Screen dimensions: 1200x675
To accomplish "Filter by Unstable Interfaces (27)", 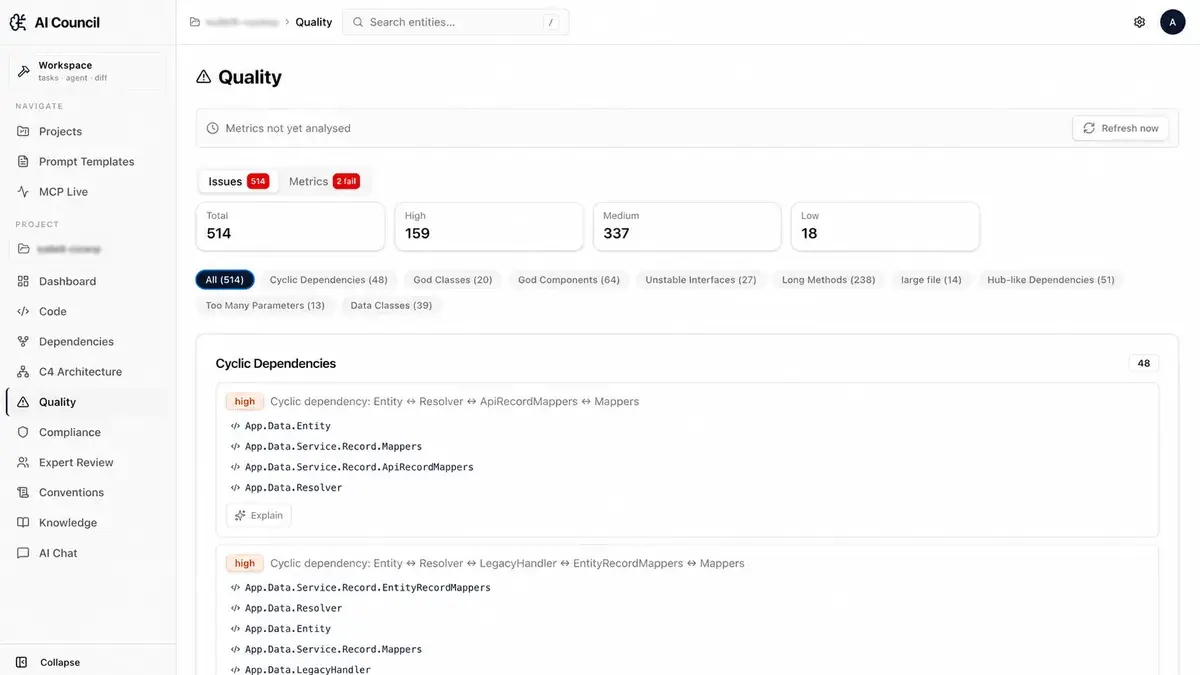I will (701, 280).
